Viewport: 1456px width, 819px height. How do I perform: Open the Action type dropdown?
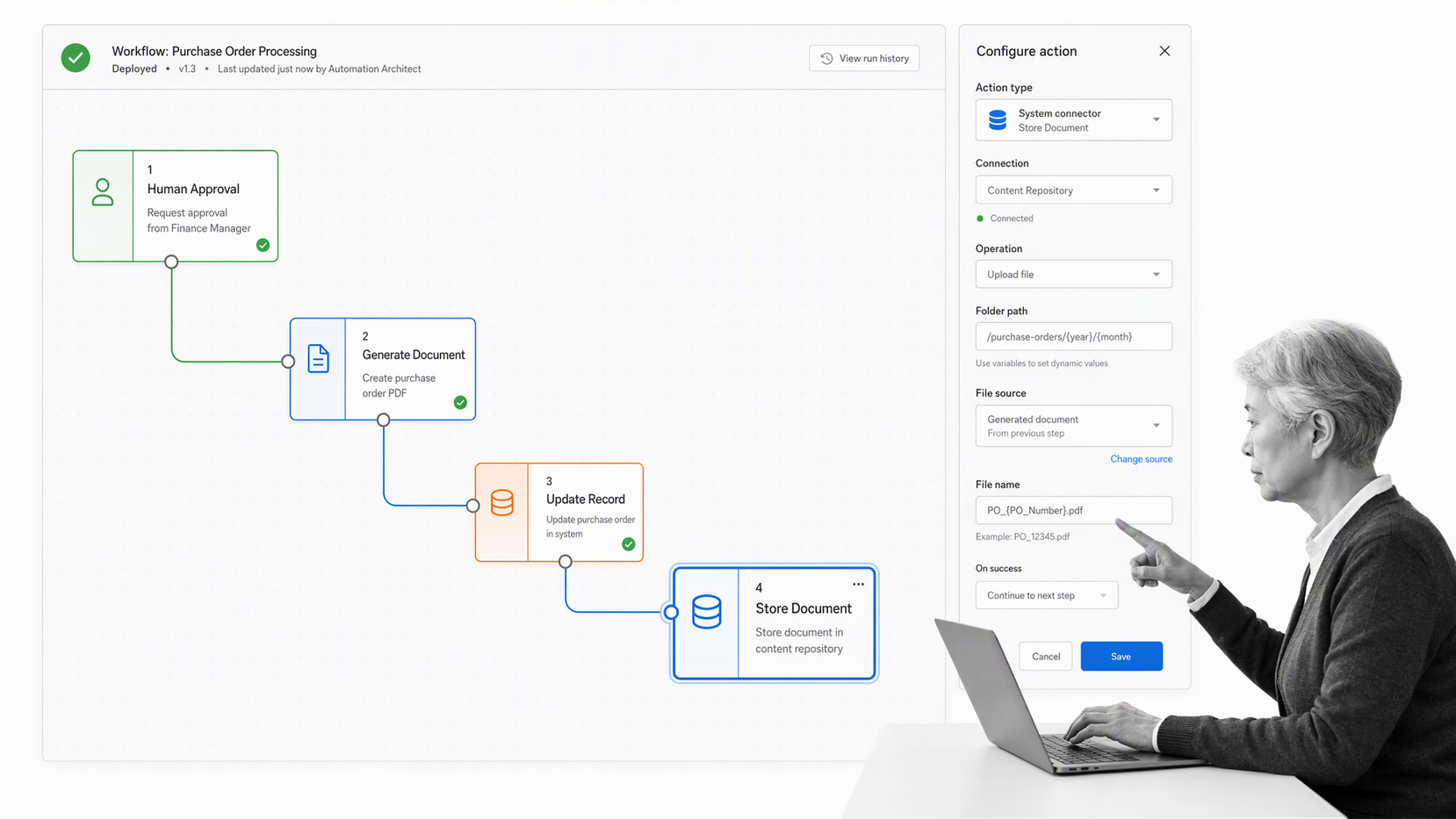pyautogui.click(x=1073, y=120)
